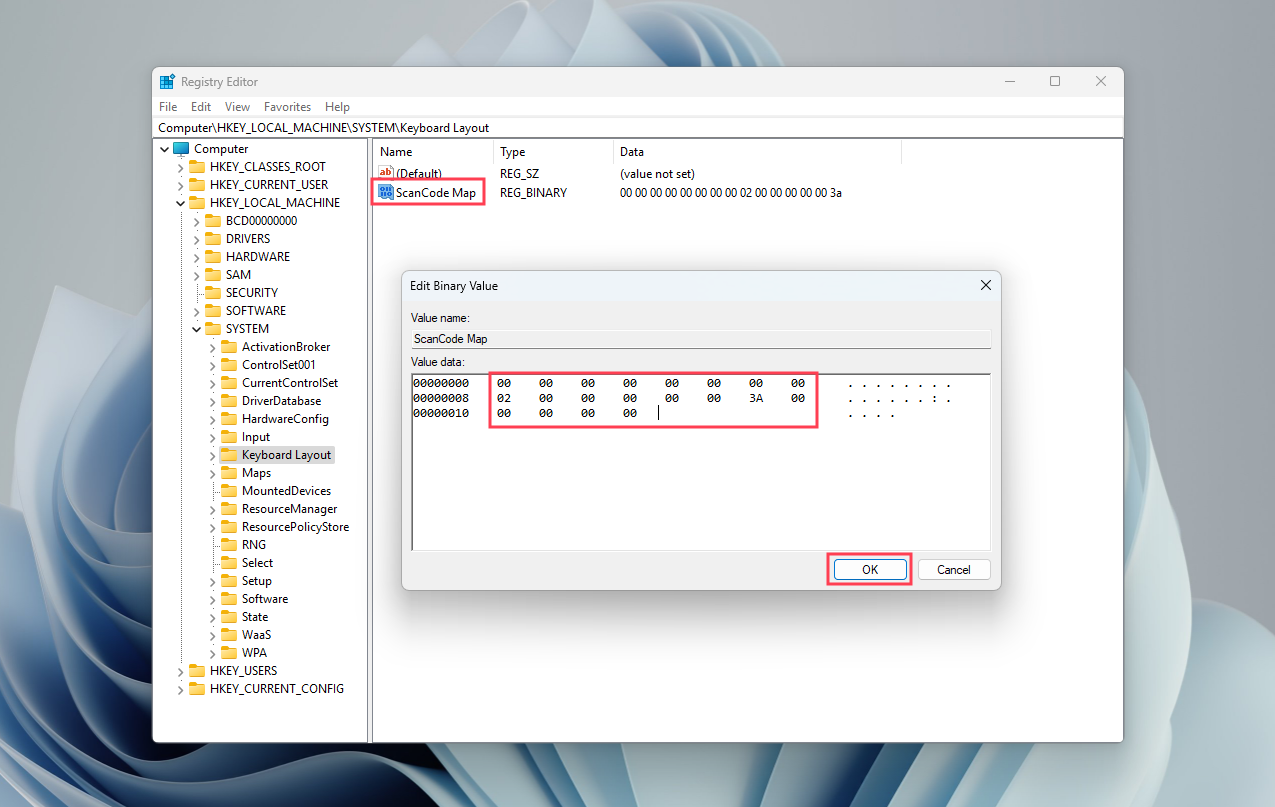Click the registry path address bar
The image size is (1275, 807).
coord(639,128)
